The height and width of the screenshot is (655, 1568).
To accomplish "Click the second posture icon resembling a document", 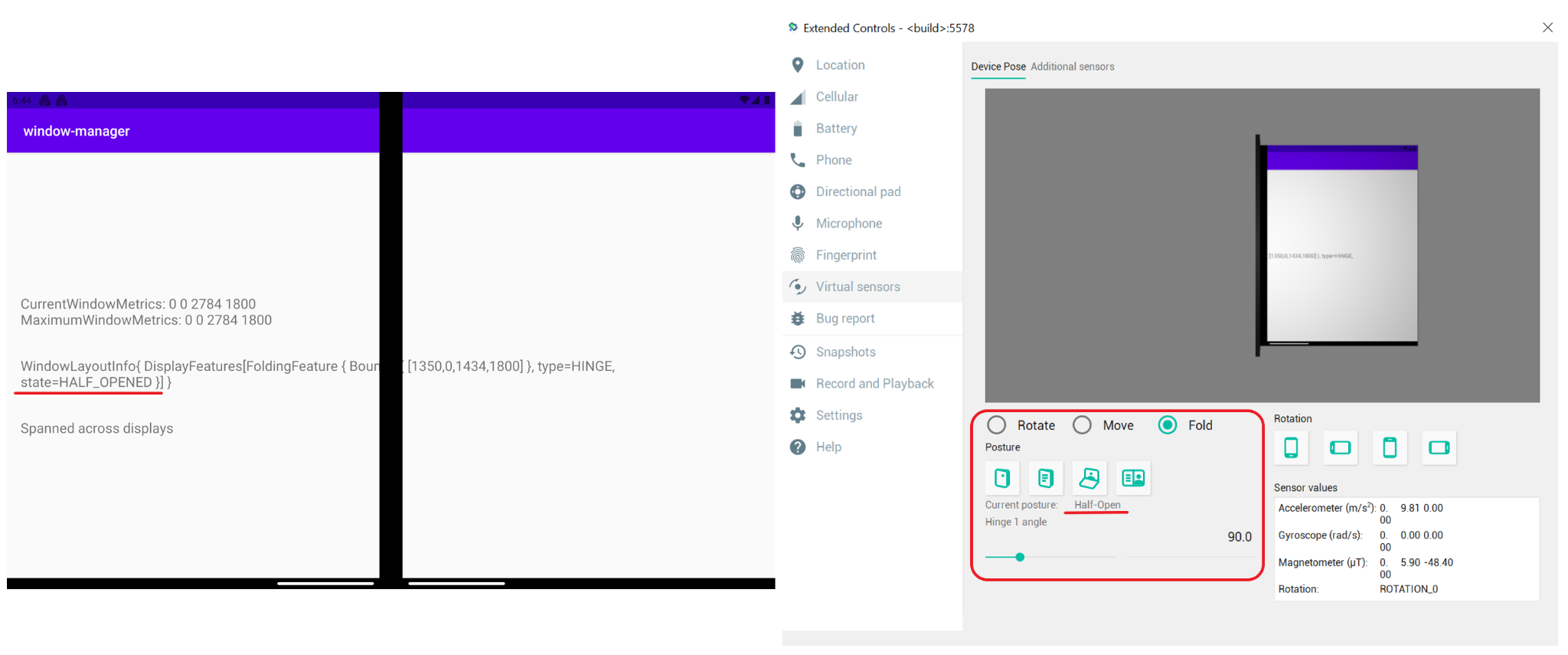I will 1045,478.
